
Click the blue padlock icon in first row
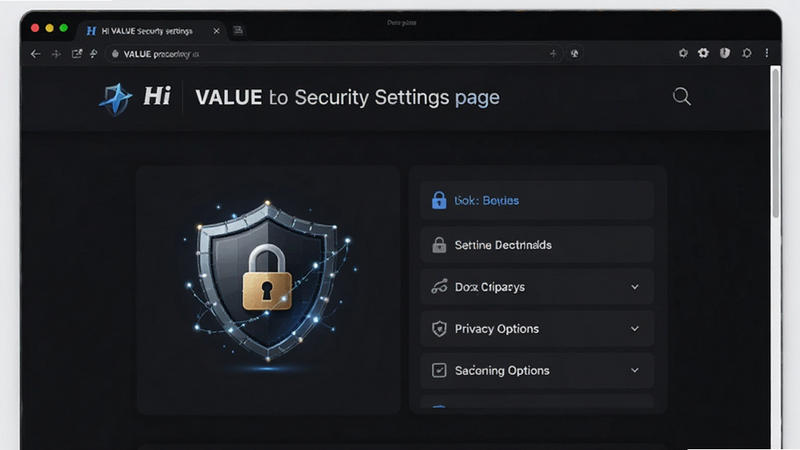[x=439, y=201]
